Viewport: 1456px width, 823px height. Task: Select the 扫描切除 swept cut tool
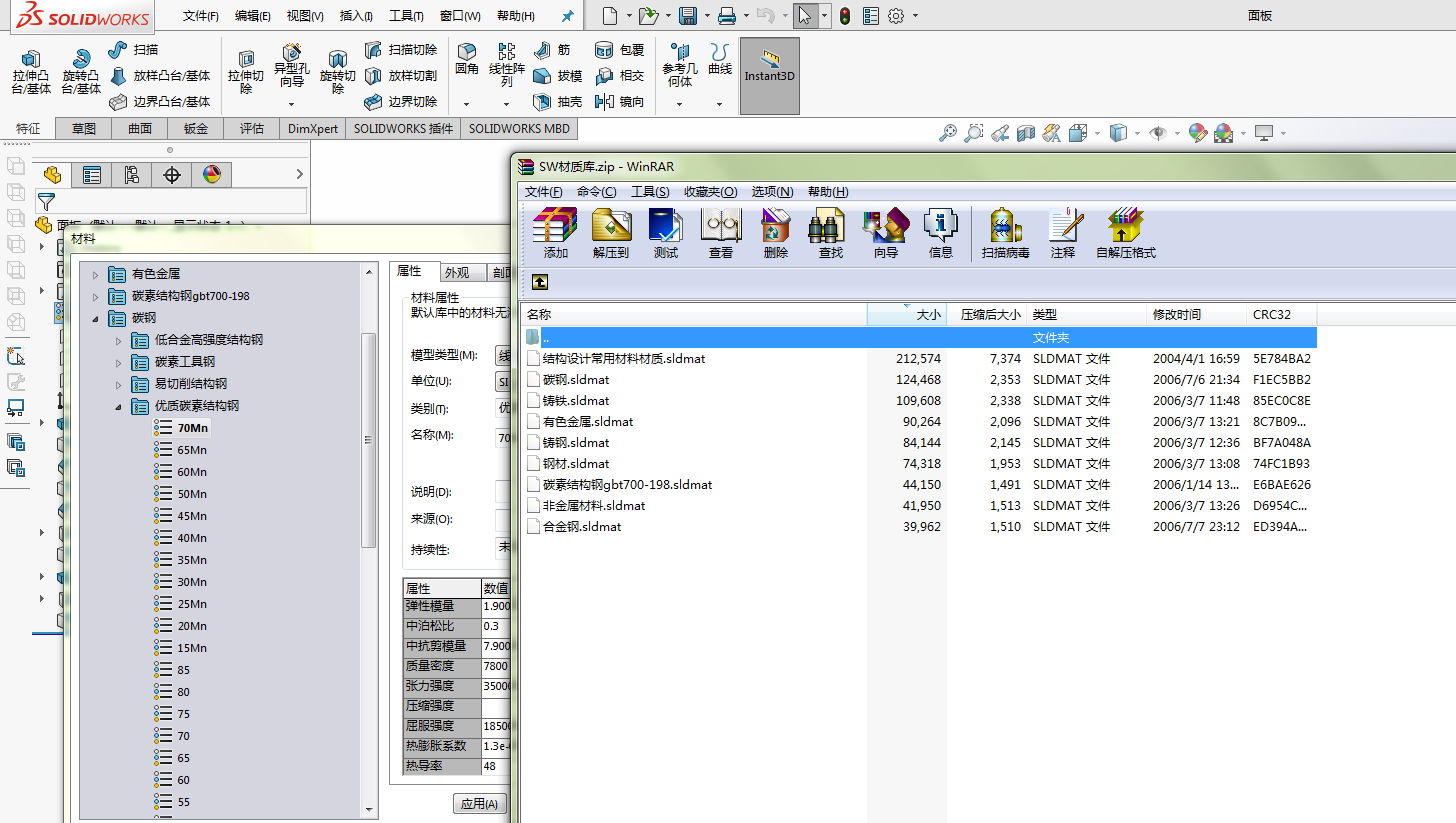[401, 49]
